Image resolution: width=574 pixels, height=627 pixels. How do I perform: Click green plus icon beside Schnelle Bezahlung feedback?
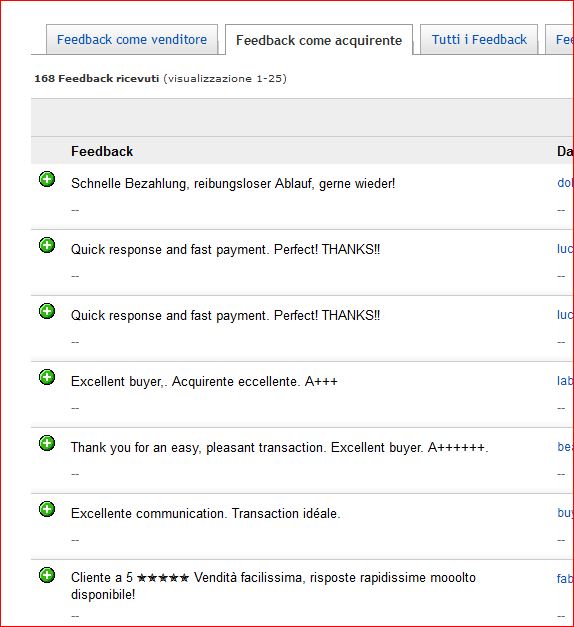[x=47, y=179]
